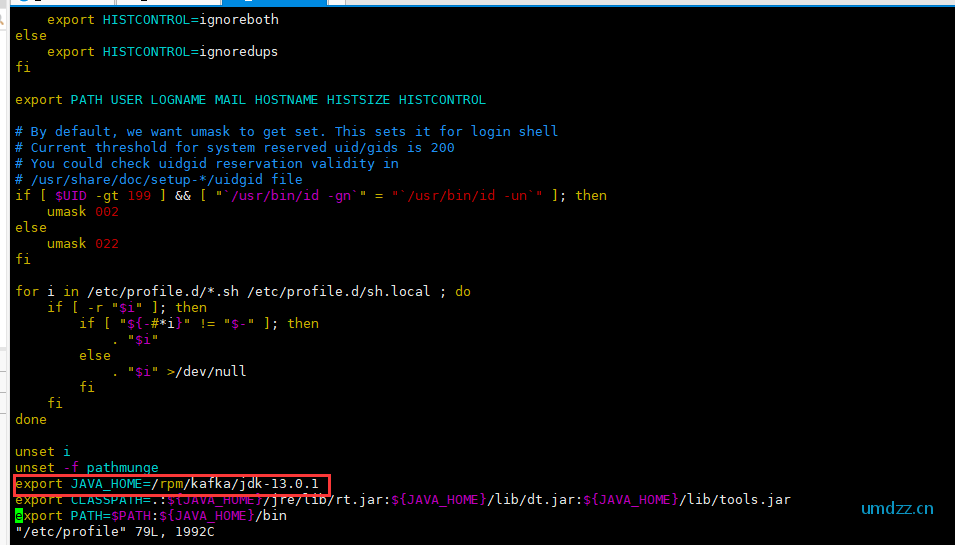Click the '. "$i" >/dev/null' line
This screenshot has height=545, width=955.
(x=179, y=371)
